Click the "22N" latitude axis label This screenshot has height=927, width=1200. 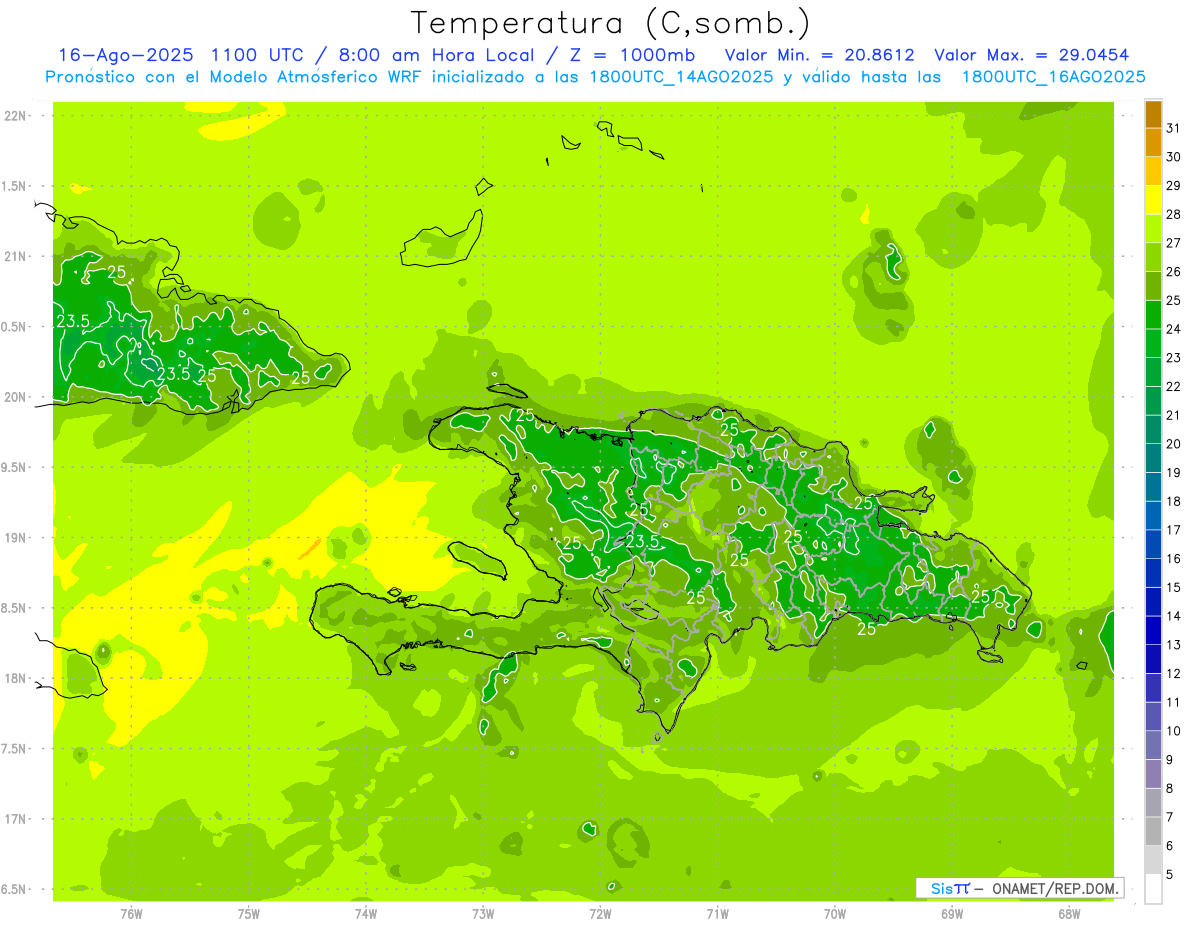point(15,115)
